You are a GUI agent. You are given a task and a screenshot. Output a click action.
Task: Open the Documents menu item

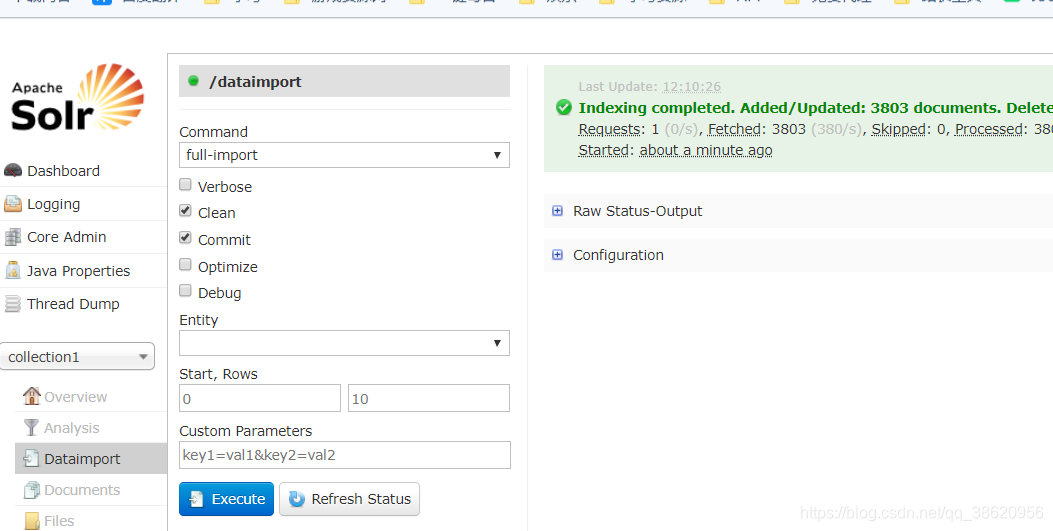[x=82, y=490]
